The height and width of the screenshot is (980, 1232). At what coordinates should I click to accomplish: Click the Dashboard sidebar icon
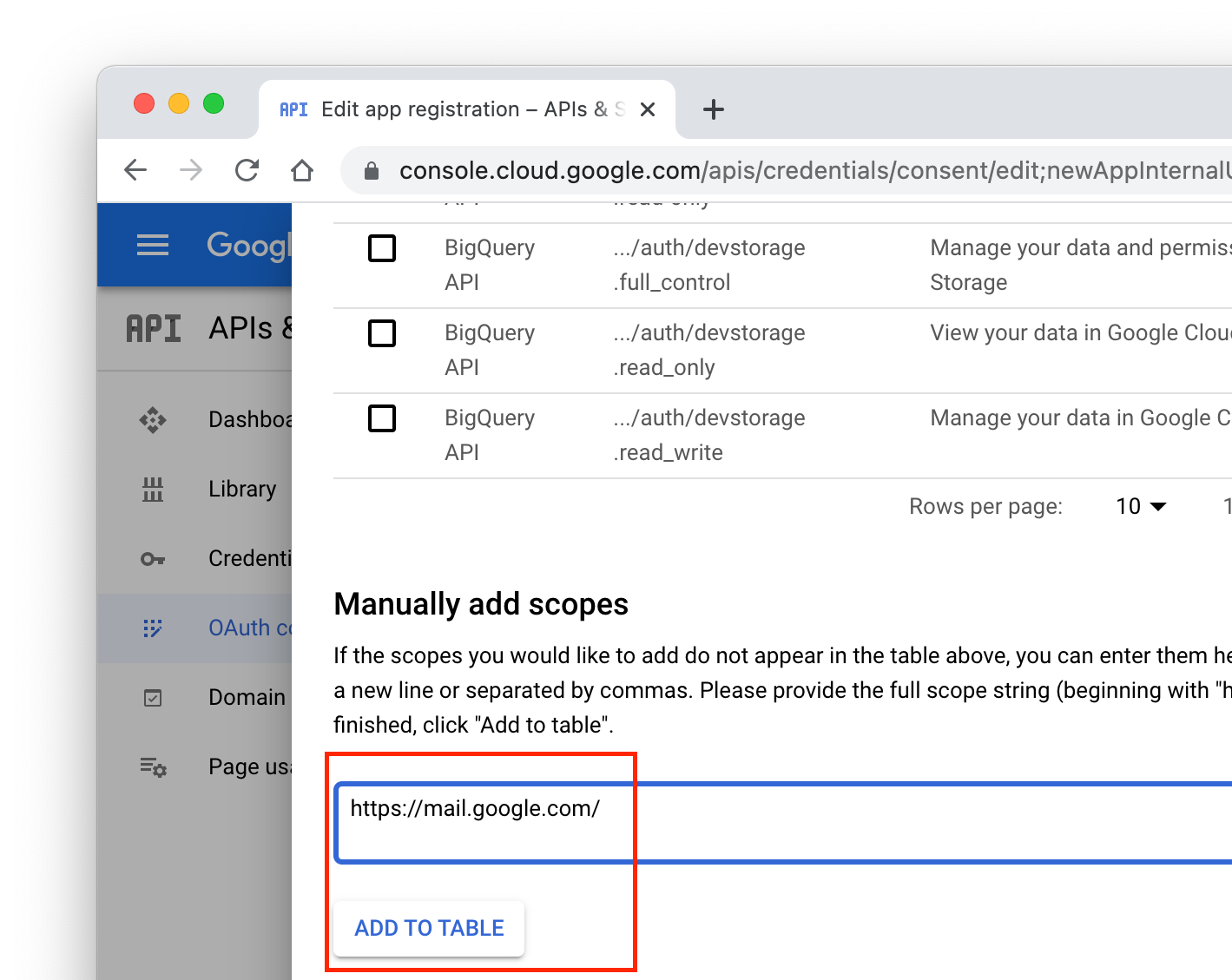click(x=153, y=420)
